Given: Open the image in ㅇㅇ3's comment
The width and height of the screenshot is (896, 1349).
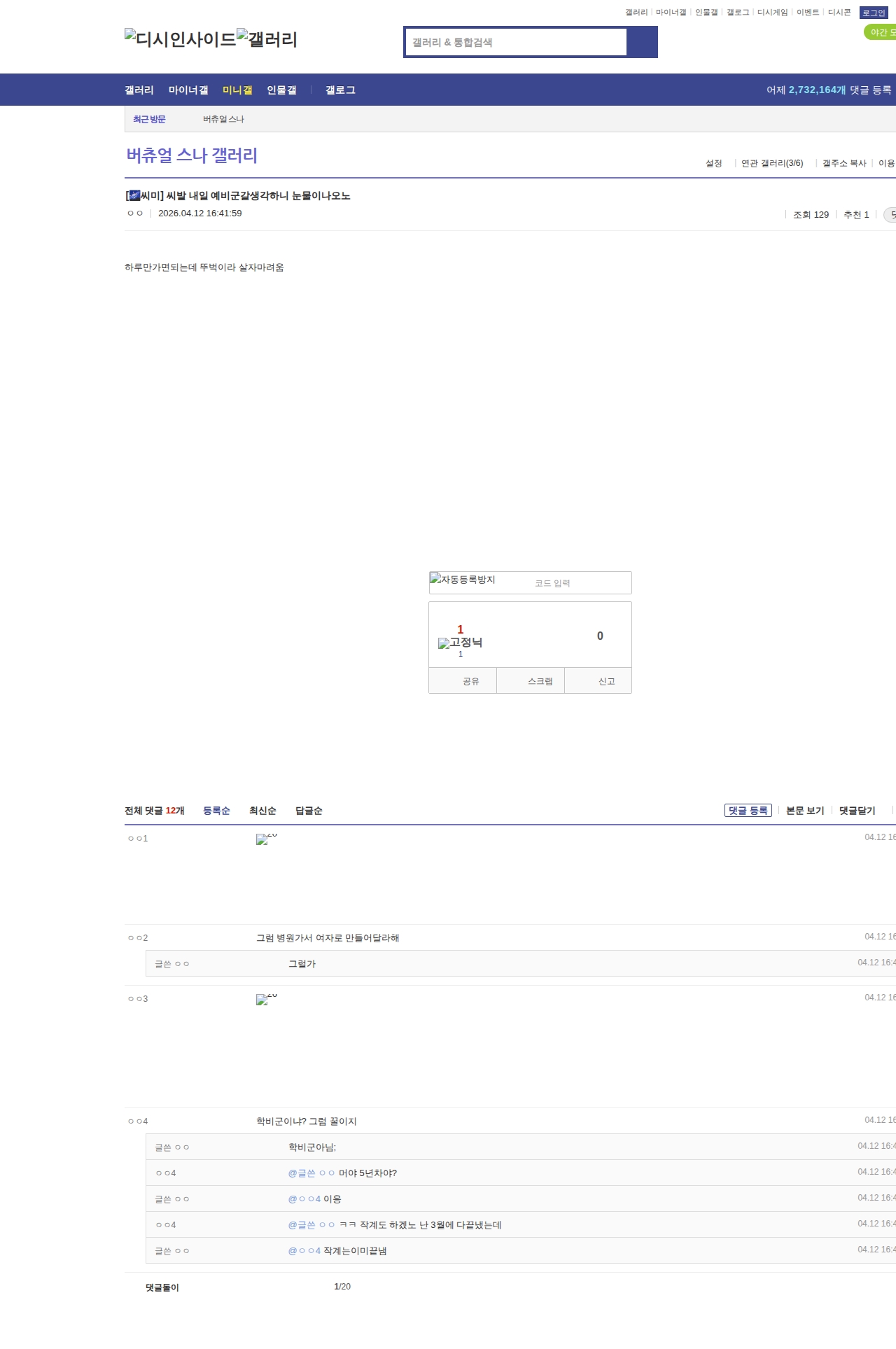Looking at the screenshot, I should pyautogui.click(x=266, y=999).
